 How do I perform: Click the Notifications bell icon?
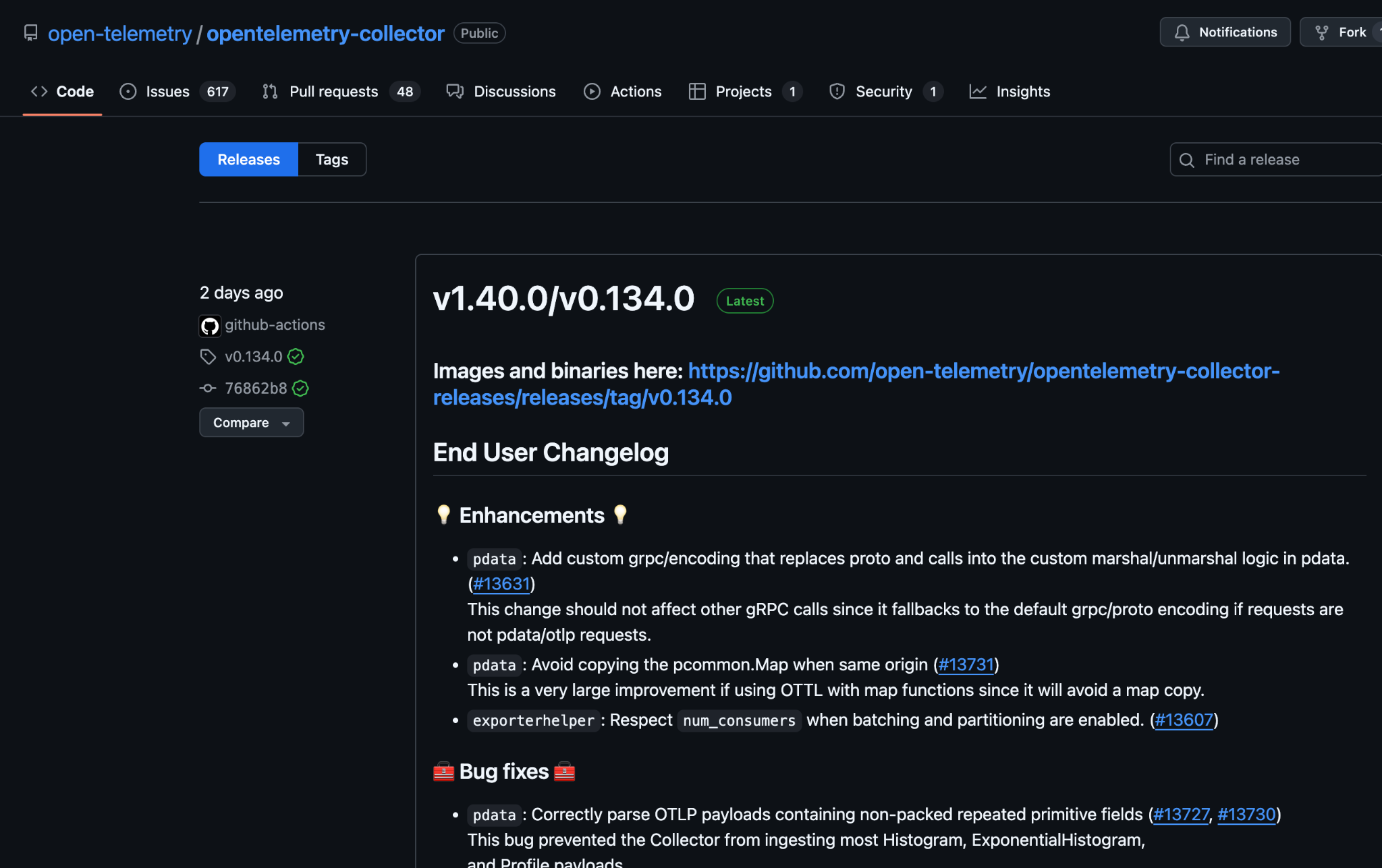coord(1182,32)
